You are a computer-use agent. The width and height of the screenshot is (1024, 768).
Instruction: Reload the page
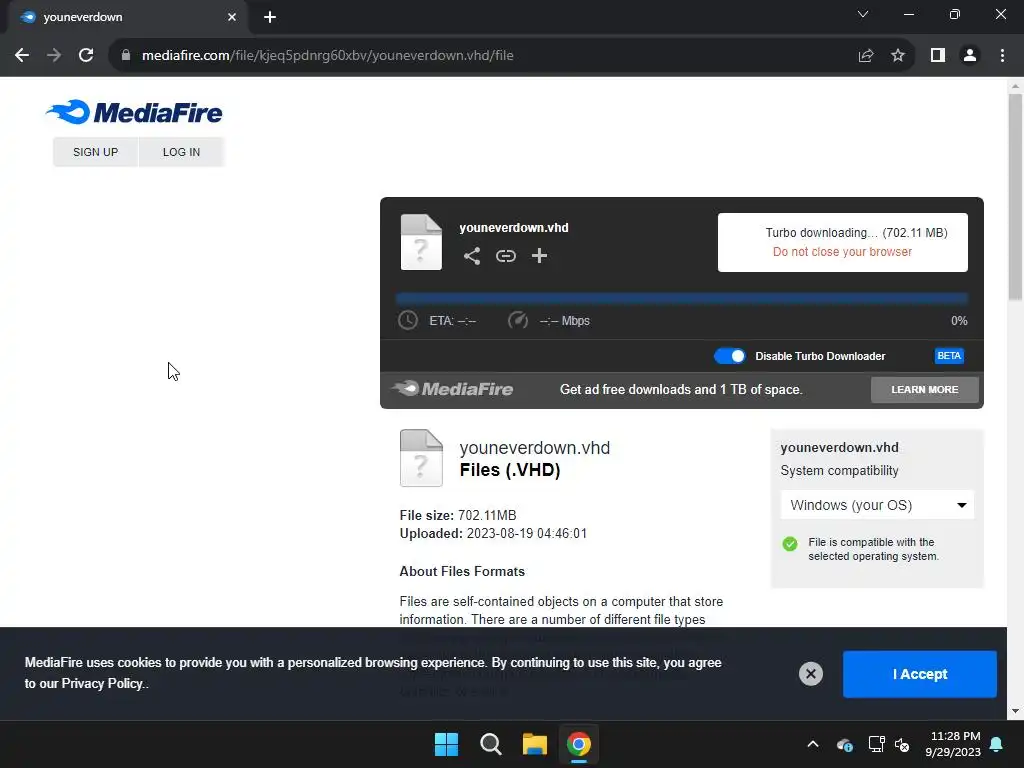[86, 56]
